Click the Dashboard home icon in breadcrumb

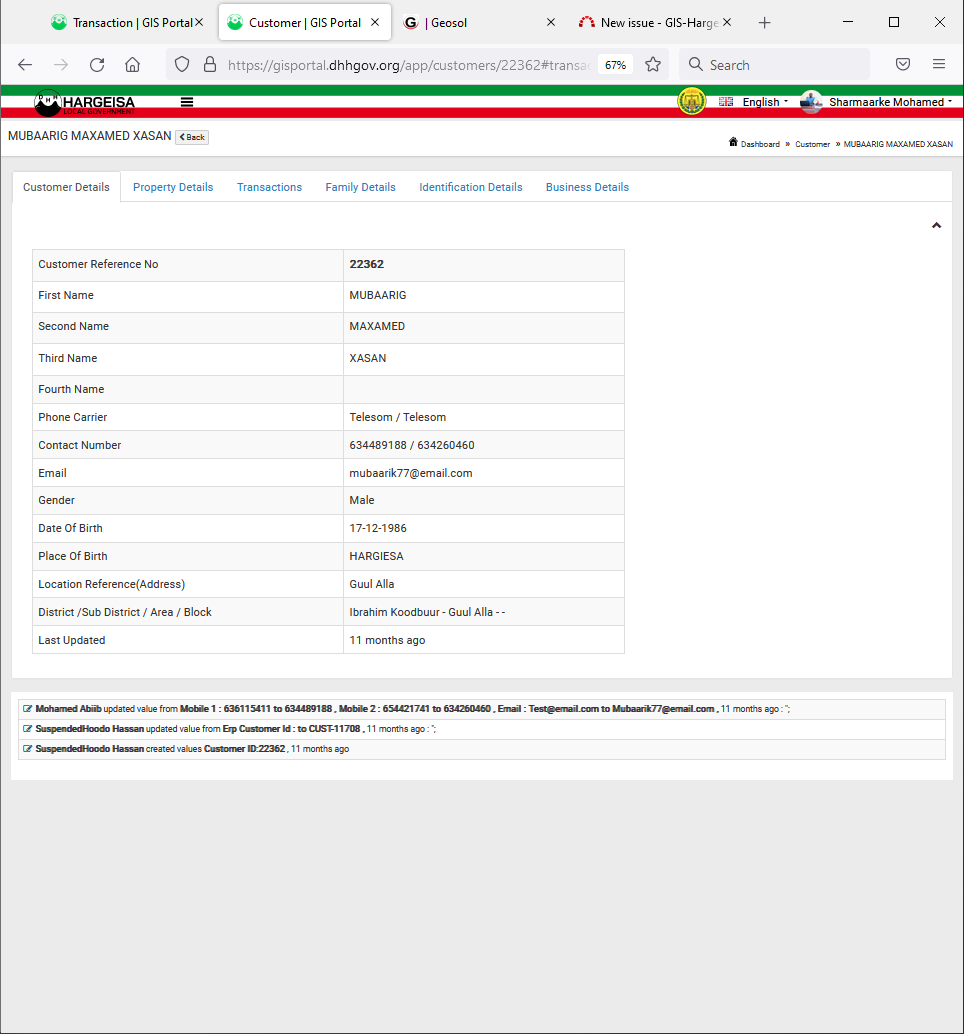[733, 142]
